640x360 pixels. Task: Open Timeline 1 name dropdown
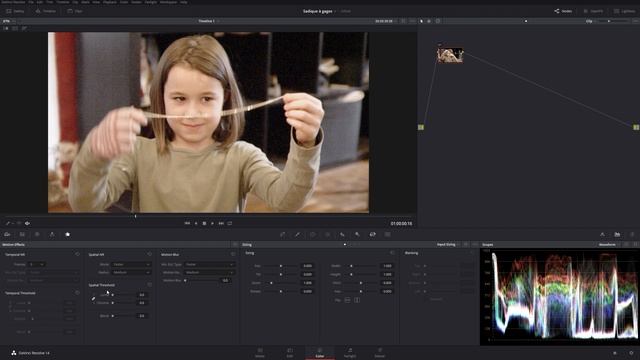(209, 21)
